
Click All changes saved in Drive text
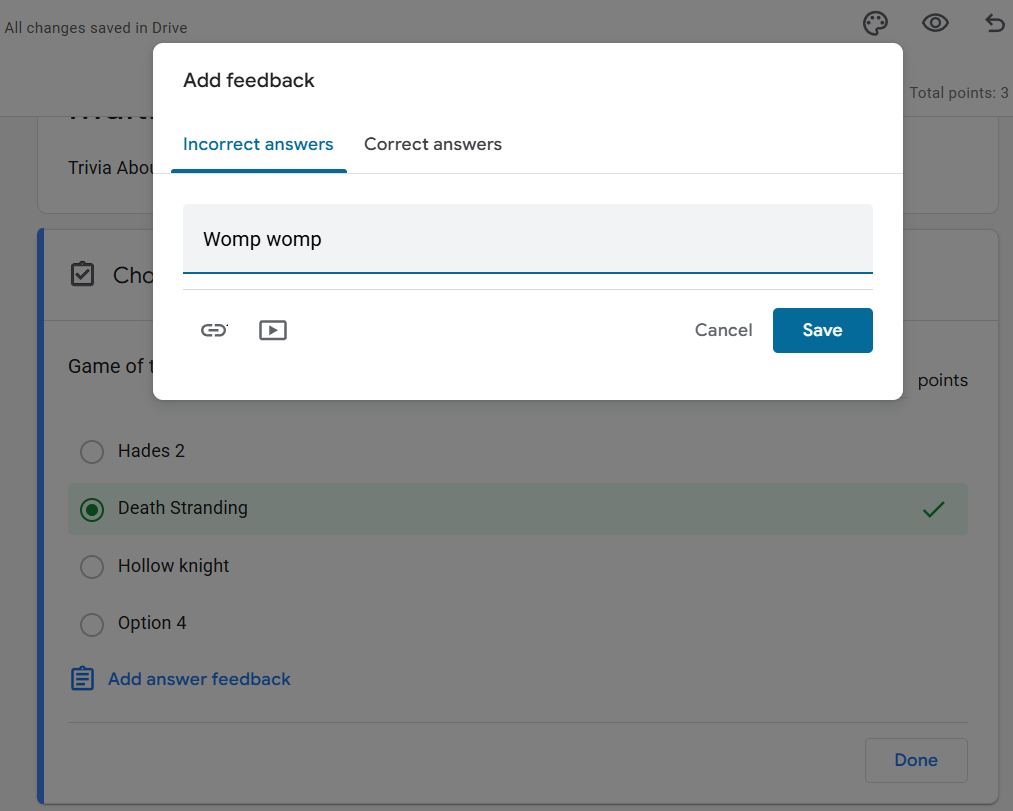(x=96, y=28)
